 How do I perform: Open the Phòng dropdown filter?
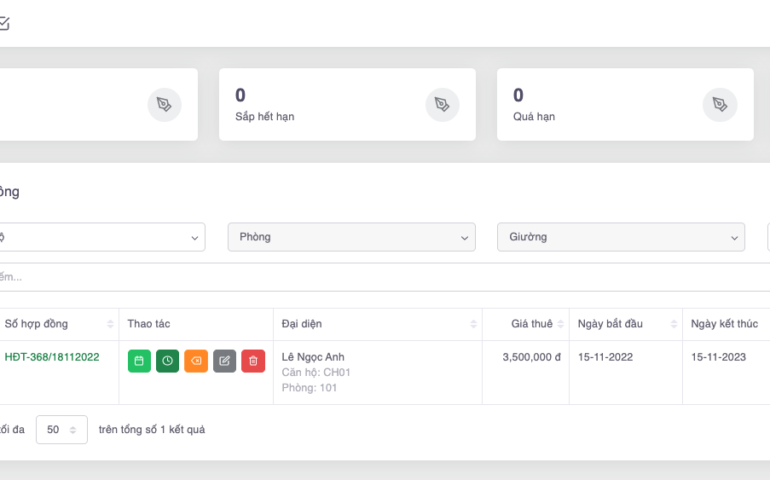tap(351, 237)
